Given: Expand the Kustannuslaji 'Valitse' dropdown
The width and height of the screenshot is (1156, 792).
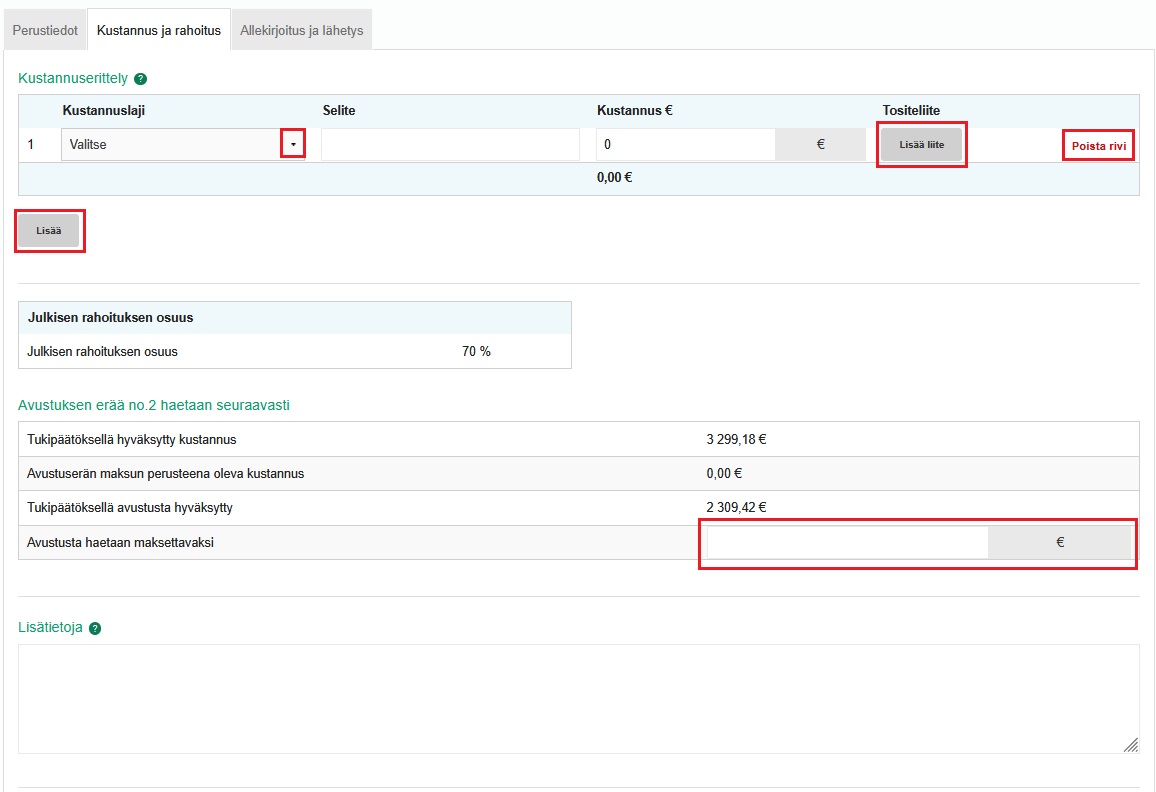Looking at the screenshot, I should click(292, 144).
